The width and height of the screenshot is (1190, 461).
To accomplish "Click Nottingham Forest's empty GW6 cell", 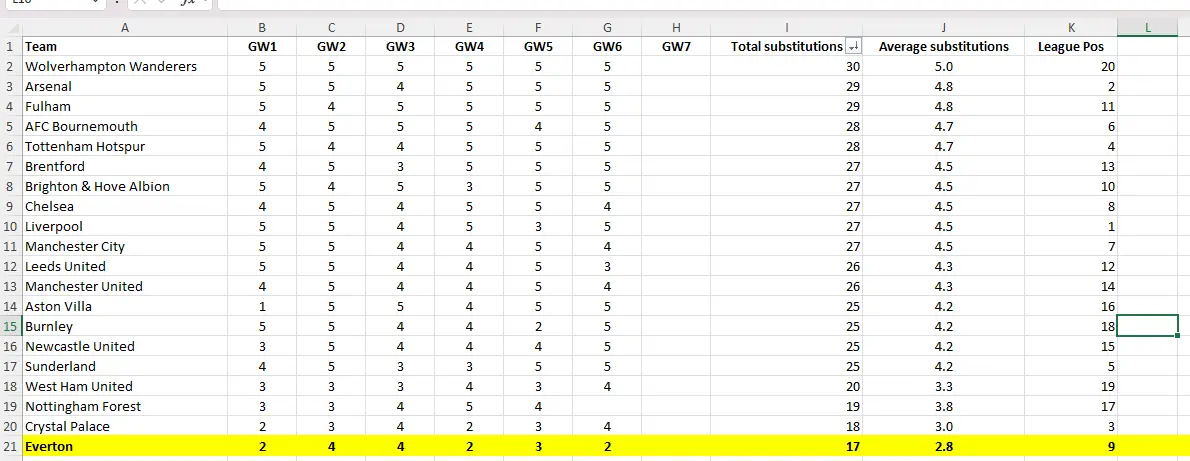I will click(608, 406).
